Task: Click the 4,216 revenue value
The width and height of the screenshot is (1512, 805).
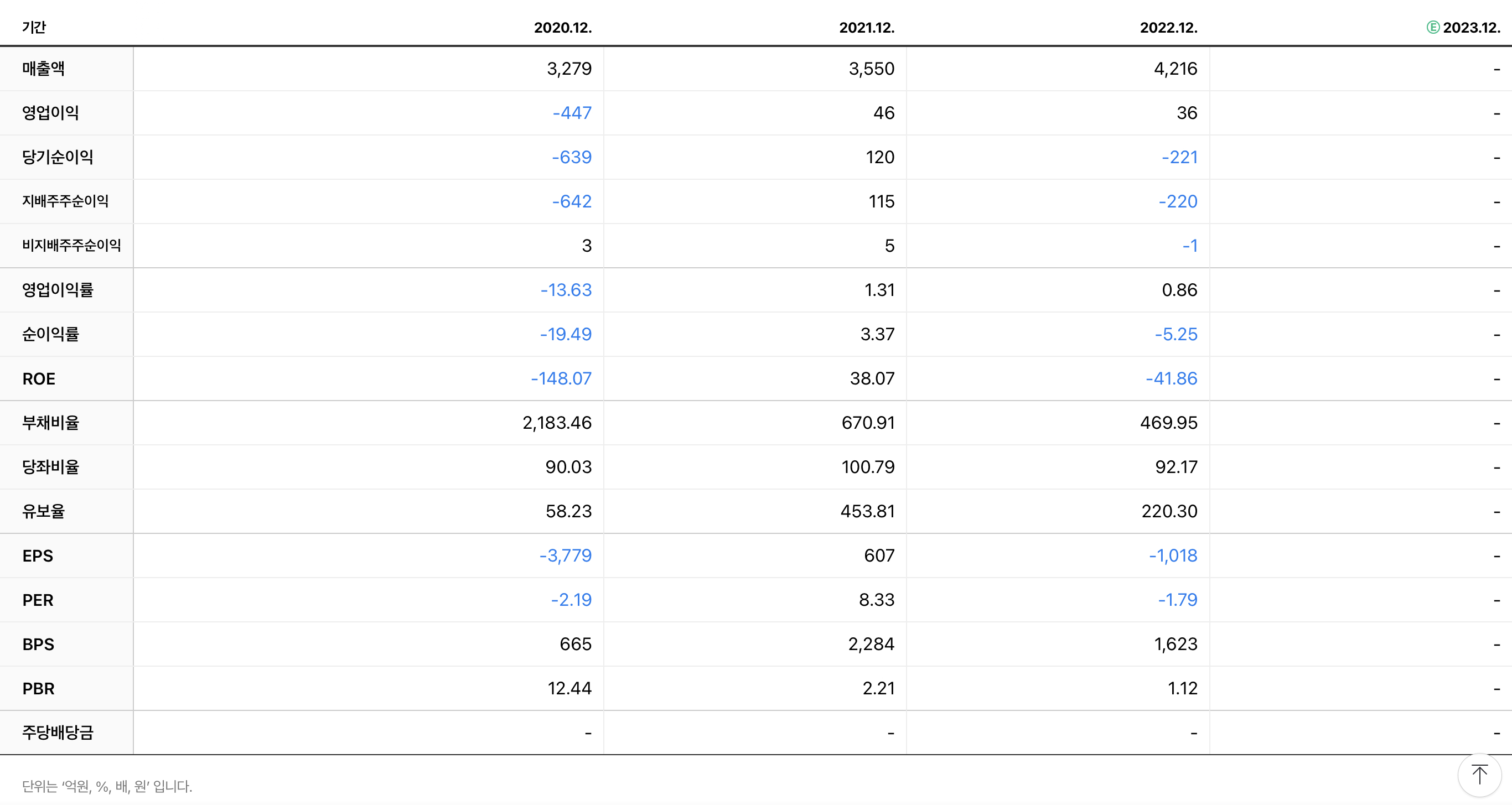Action: pos(1175,69)
